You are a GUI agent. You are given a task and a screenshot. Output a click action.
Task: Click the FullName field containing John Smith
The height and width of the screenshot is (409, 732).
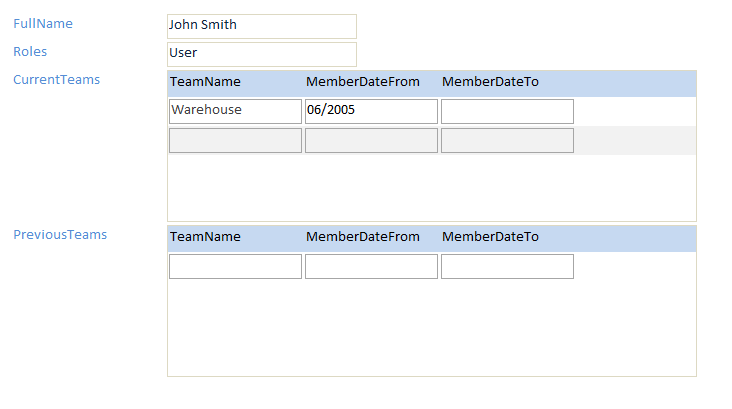coord(261,26)
